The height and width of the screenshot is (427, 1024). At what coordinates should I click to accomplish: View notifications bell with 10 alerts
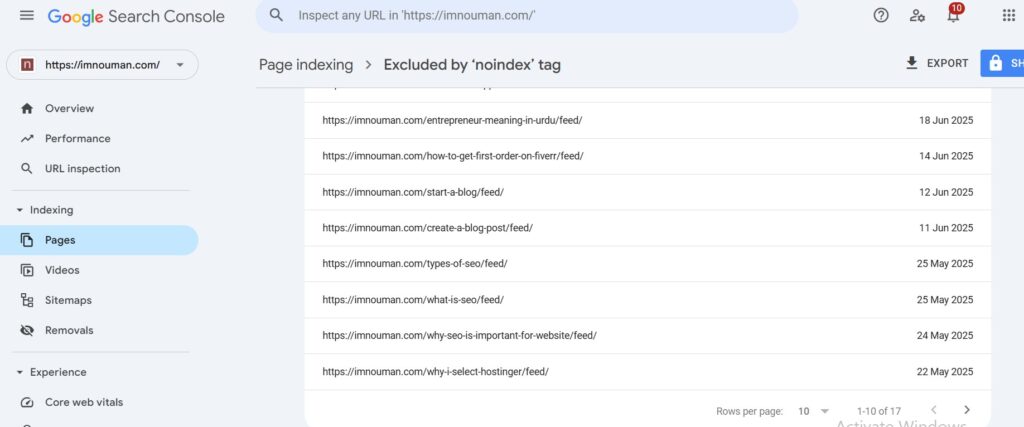pyautogui.click(x=953, y=14)
